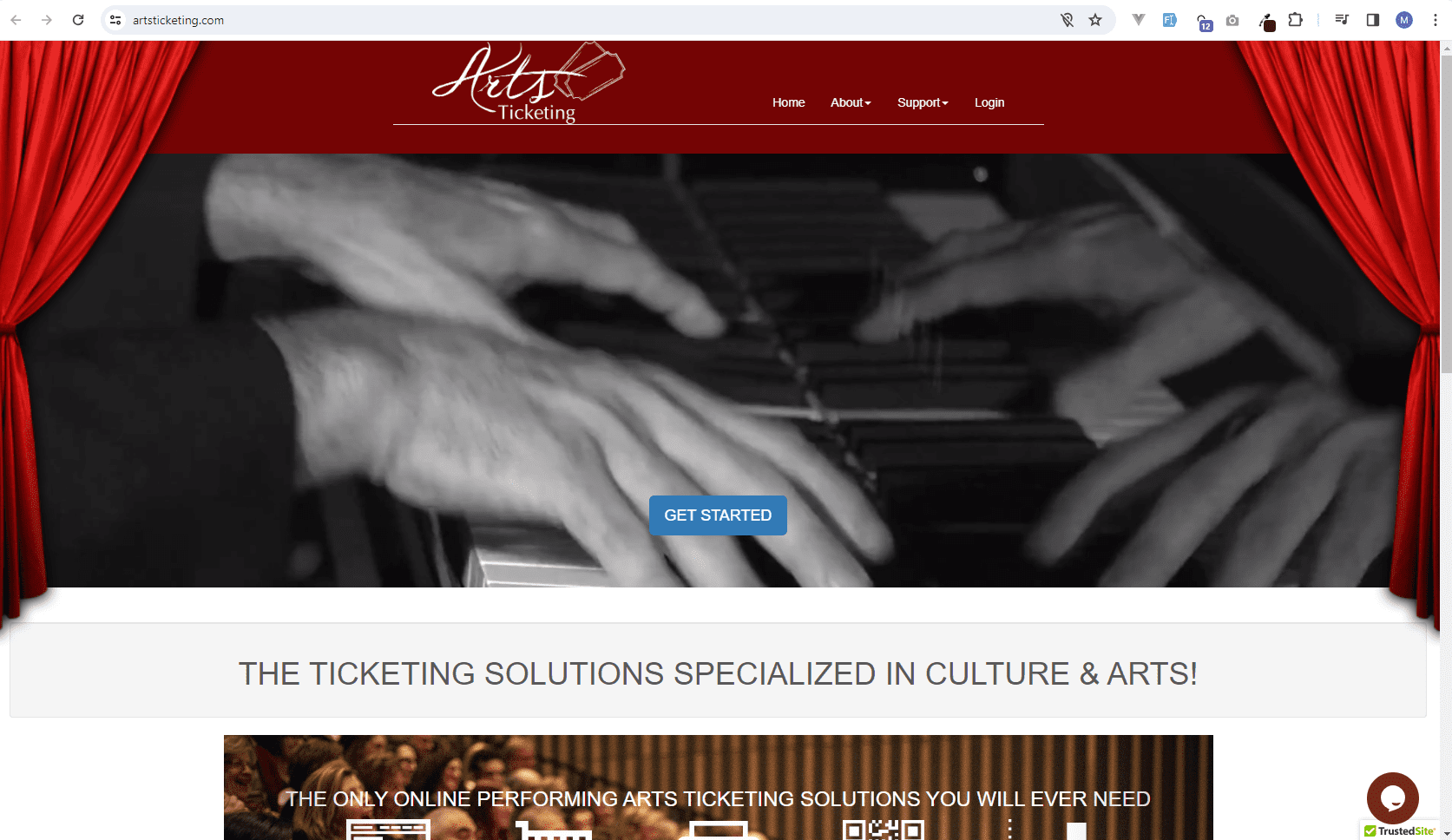This screenshot has width=1452, height=840.
Task: Click the GET STARTED button
Action: click(718, 515)
